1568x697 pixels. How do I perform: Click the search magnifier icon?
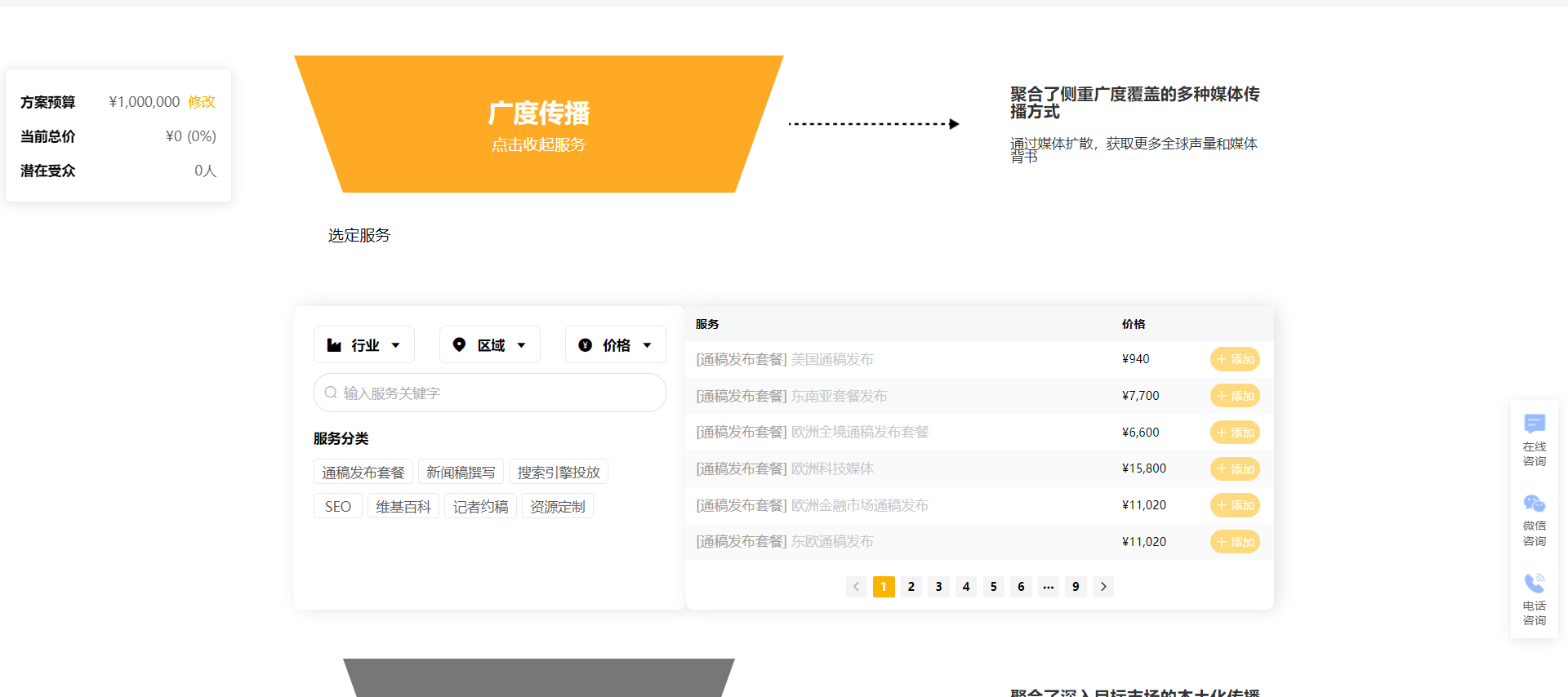[x=331, y=393]
